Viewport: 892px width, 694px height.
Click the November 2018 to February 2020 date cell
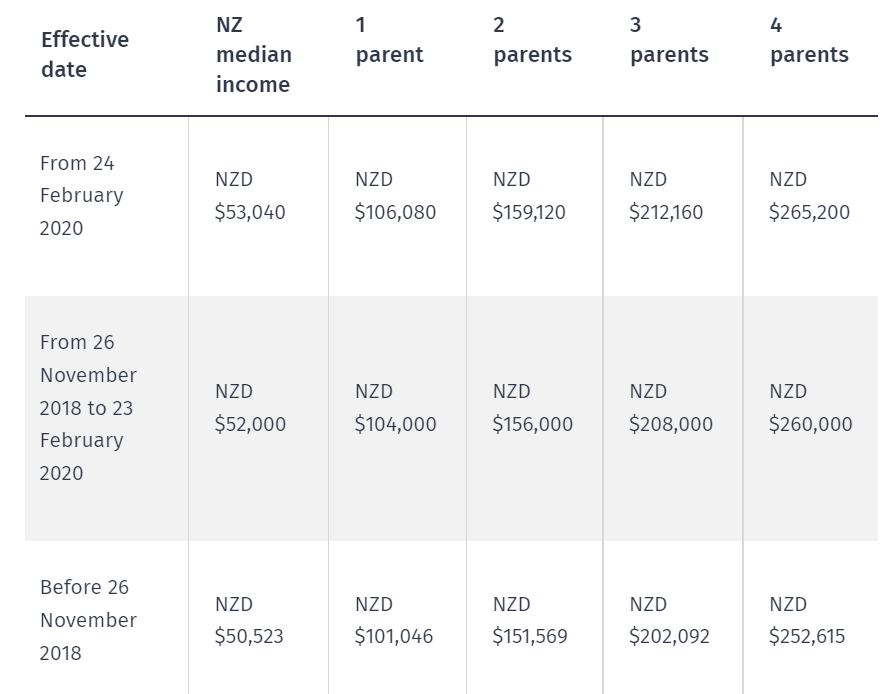[x=88, y=408]
